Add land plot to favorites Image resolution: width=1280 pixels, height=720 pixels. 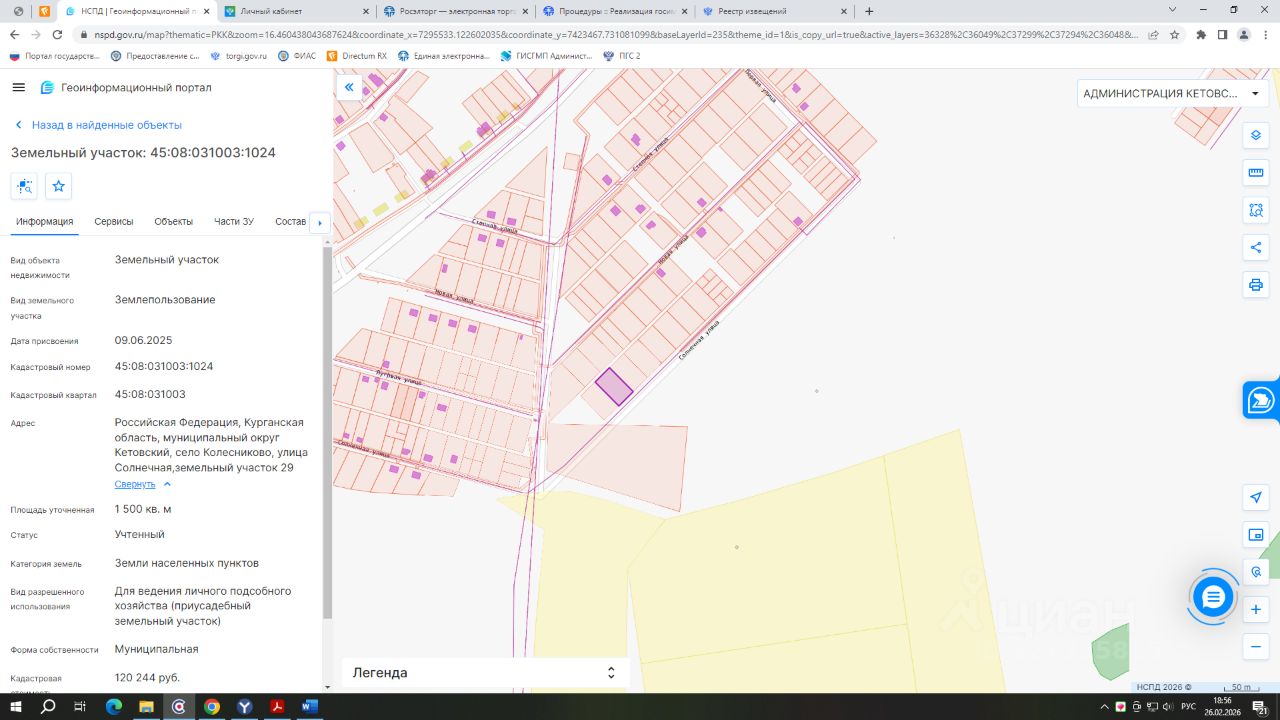[59, 186]
